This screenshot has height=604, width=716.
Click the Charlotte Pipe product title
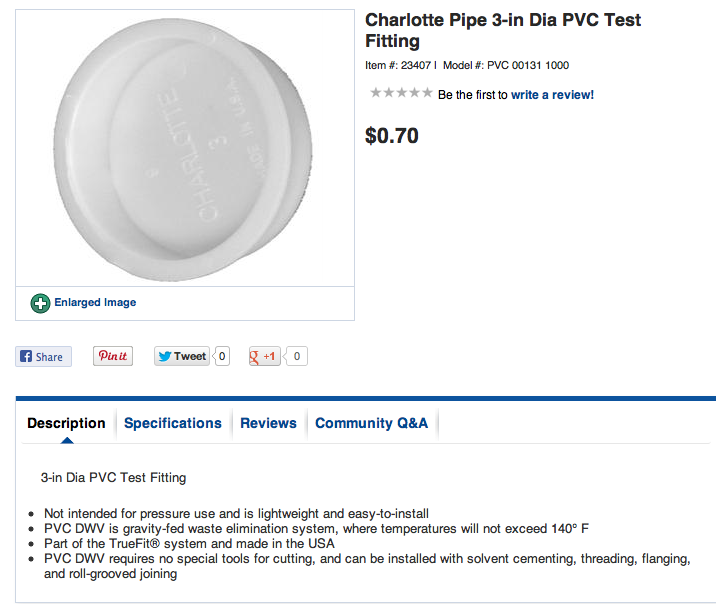pos(502,30)
